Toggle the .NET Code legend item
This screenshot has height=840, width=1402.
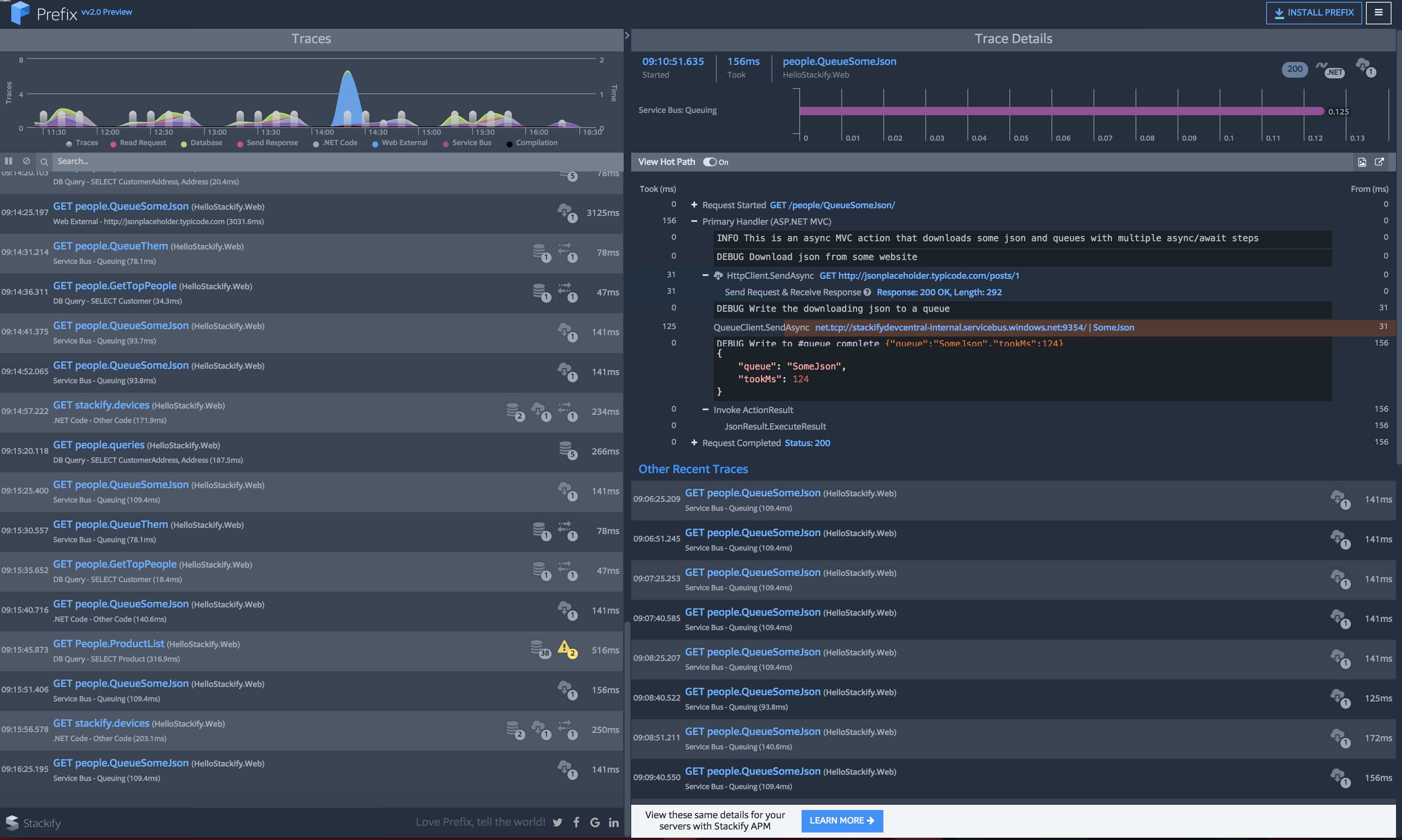[x=335, y=143]
